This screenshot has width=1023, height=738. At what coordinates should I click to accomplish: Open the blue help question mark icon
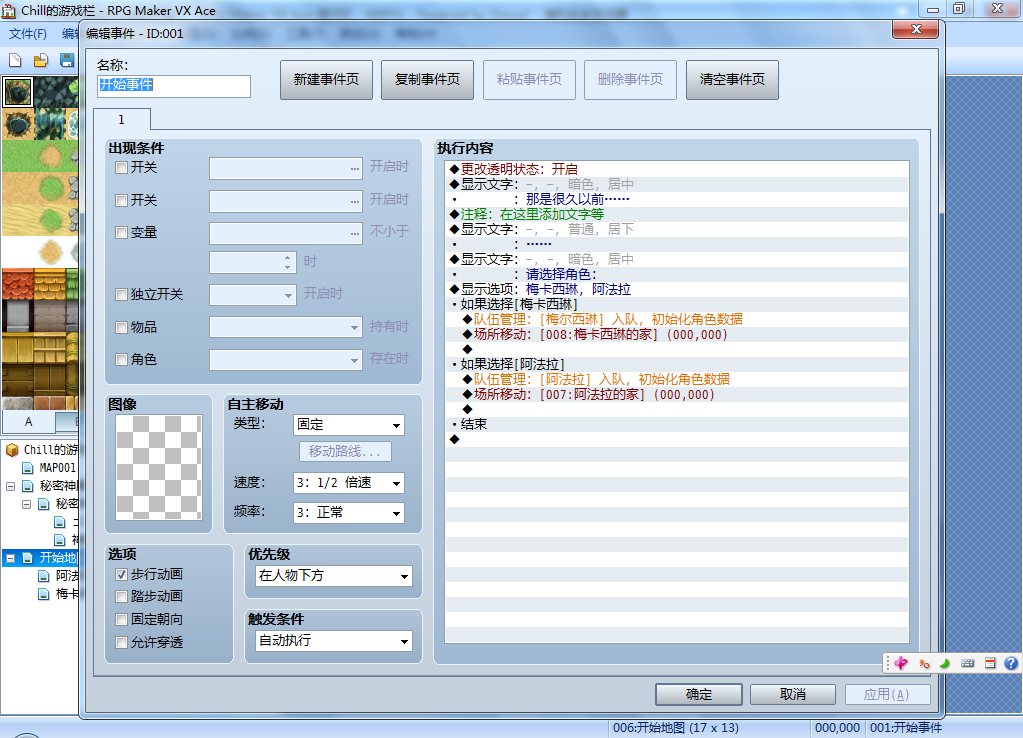pos(1011,664)
